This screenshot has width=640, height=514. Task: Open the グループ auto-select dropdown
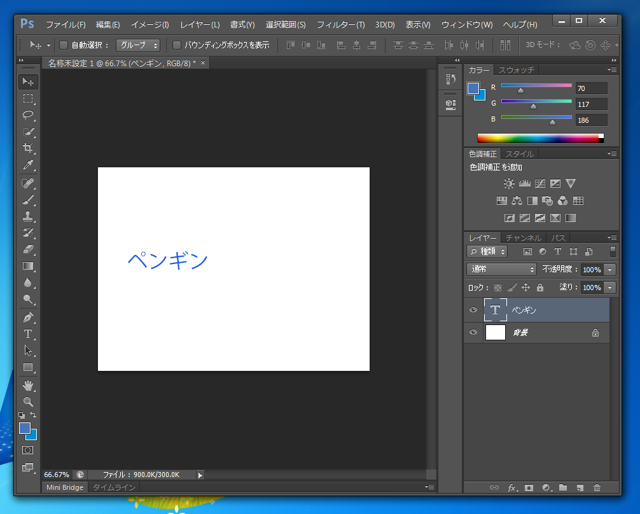(138, 45)
